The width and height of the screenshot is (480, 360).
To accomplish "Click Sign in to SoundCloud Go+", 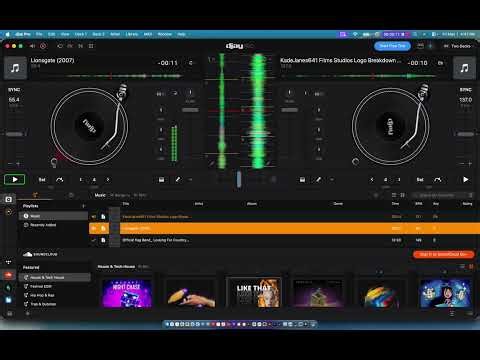I will [x=443, y=254].
